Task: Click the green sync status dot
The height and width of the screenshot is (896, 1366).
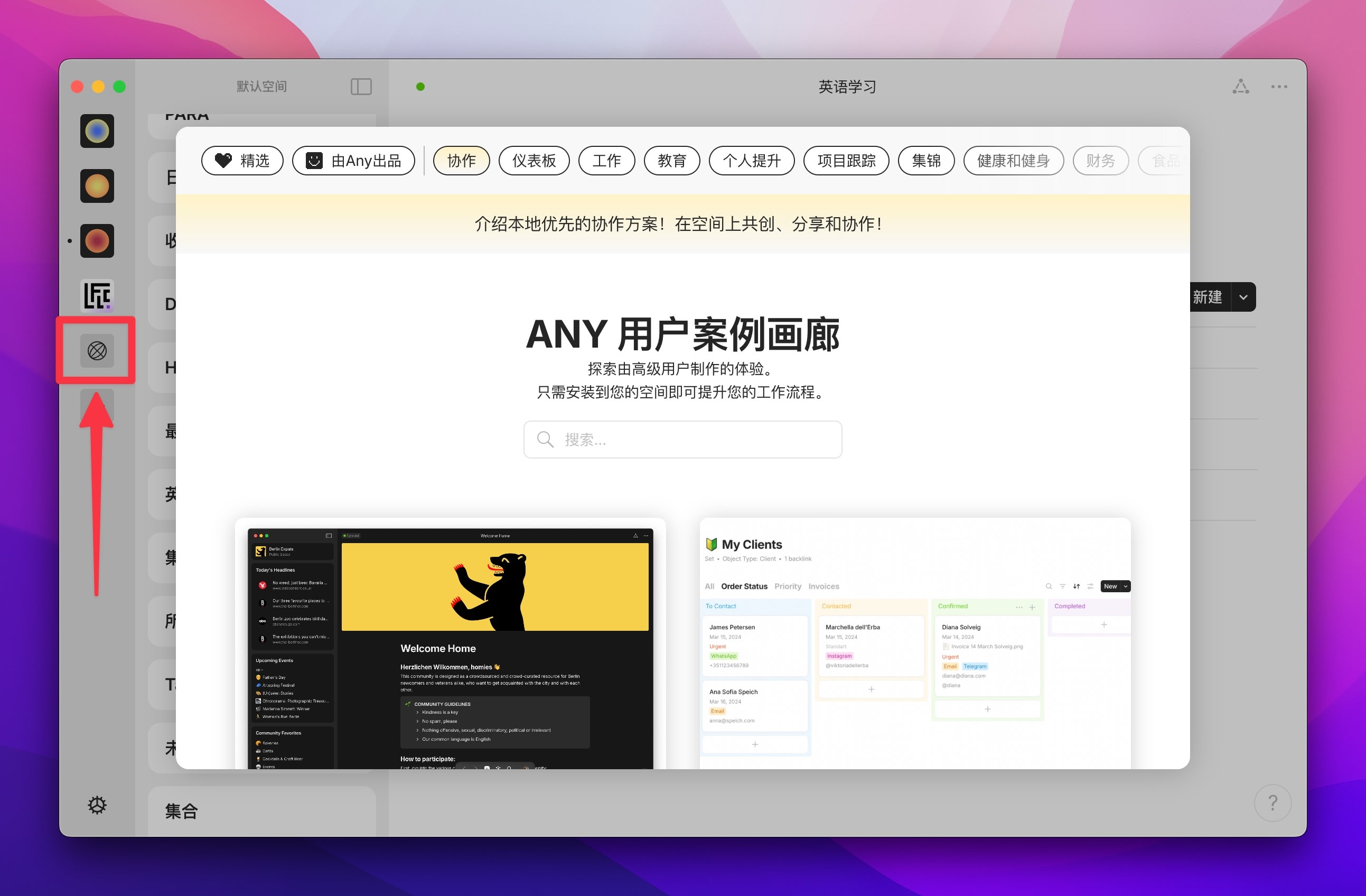Action: (x=420, y=87)
